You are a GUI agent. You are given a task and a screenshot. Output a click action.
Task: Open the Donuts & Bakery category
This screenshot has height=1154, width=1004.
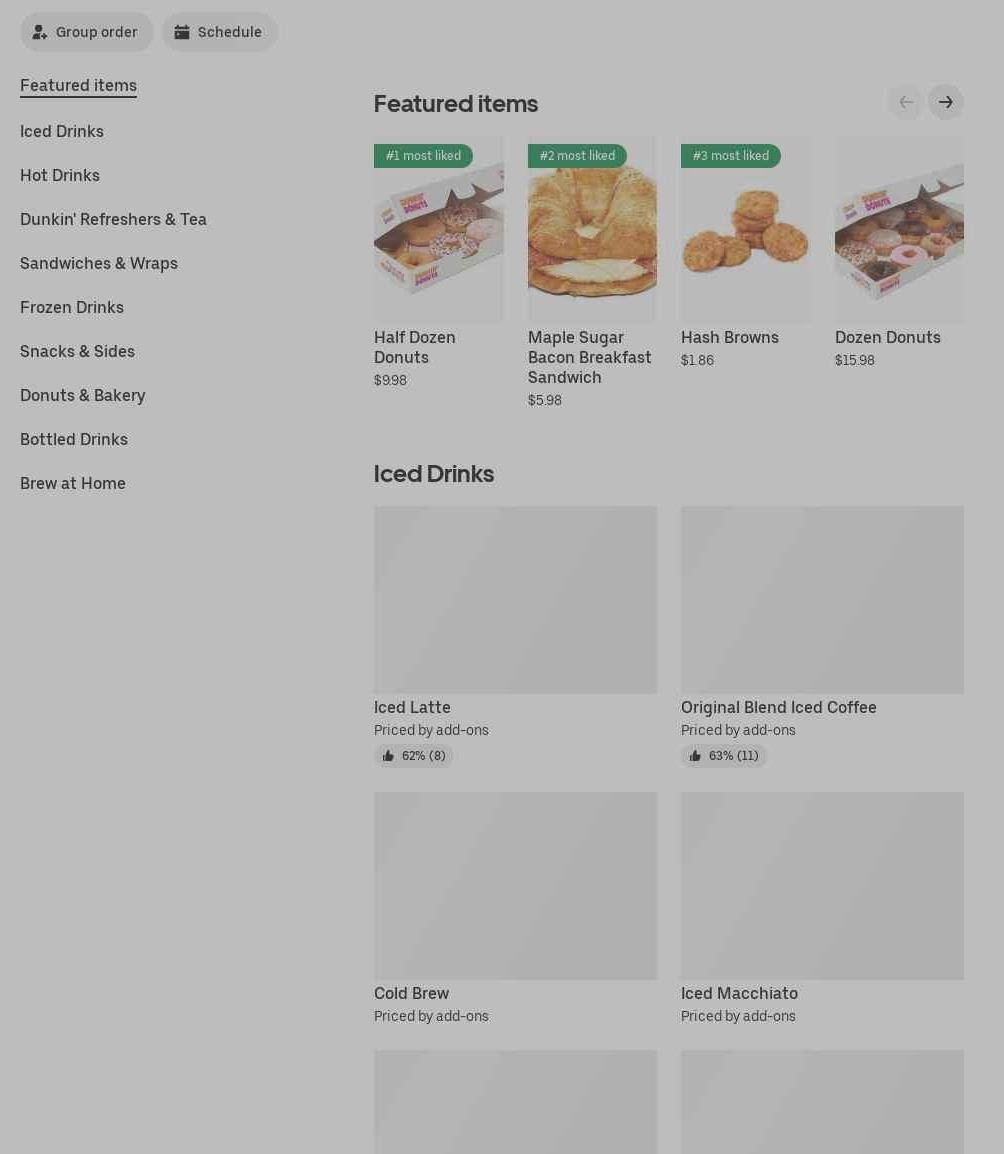coord(82,396)
